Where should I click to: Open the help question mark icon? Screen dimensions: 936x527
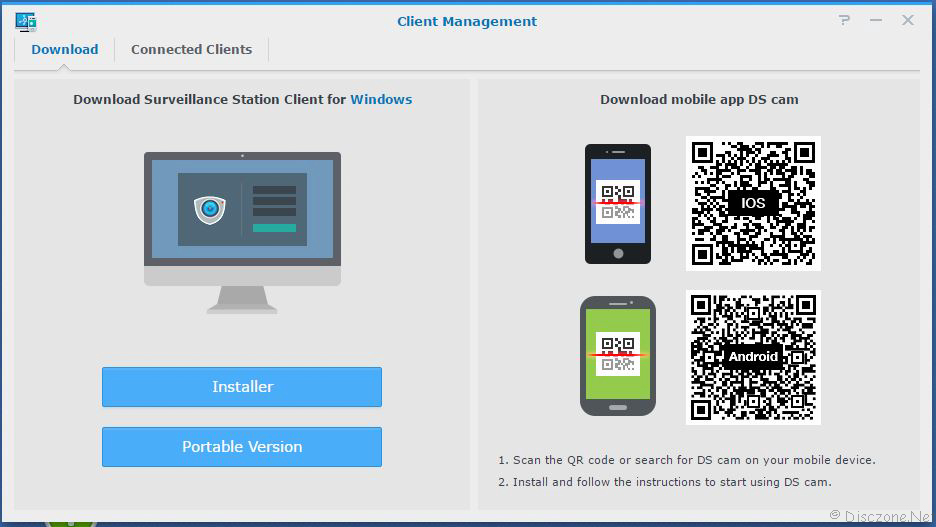844,20
